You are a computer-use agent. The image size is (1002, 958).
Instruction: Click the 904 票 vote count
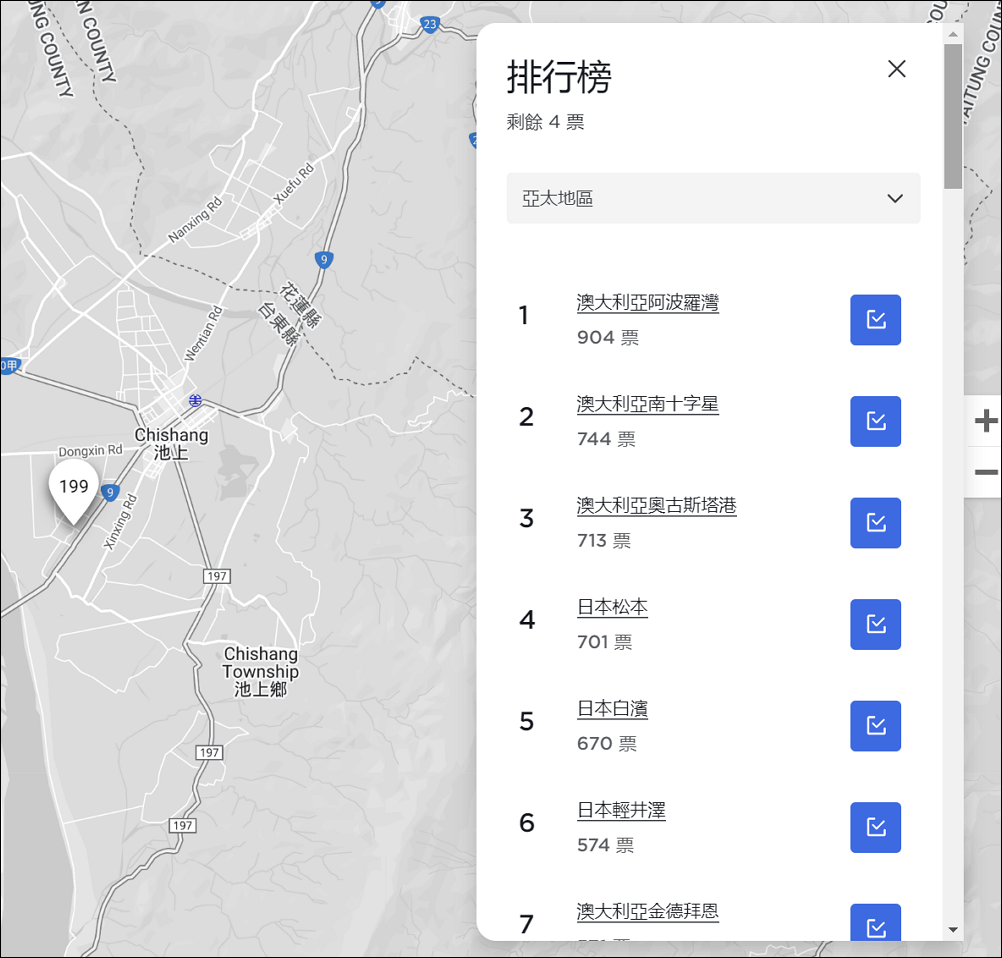point(608,337)
